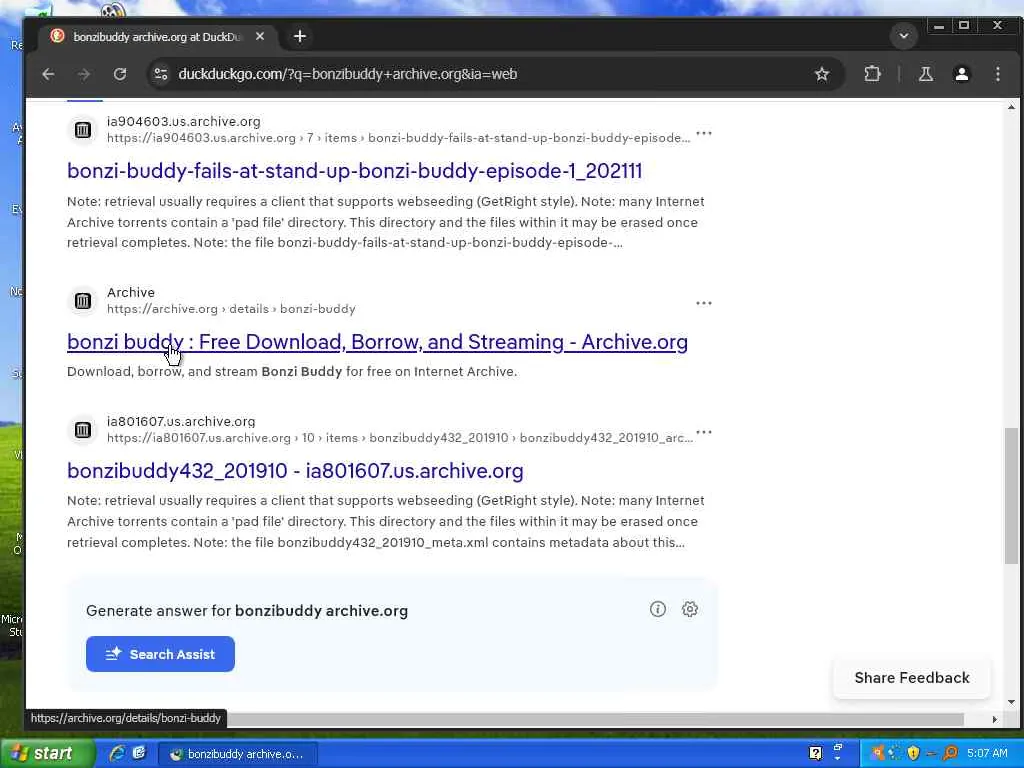Bookmark this page with the star
This screenshot has height=768, width=1024.
click(822, 74)
